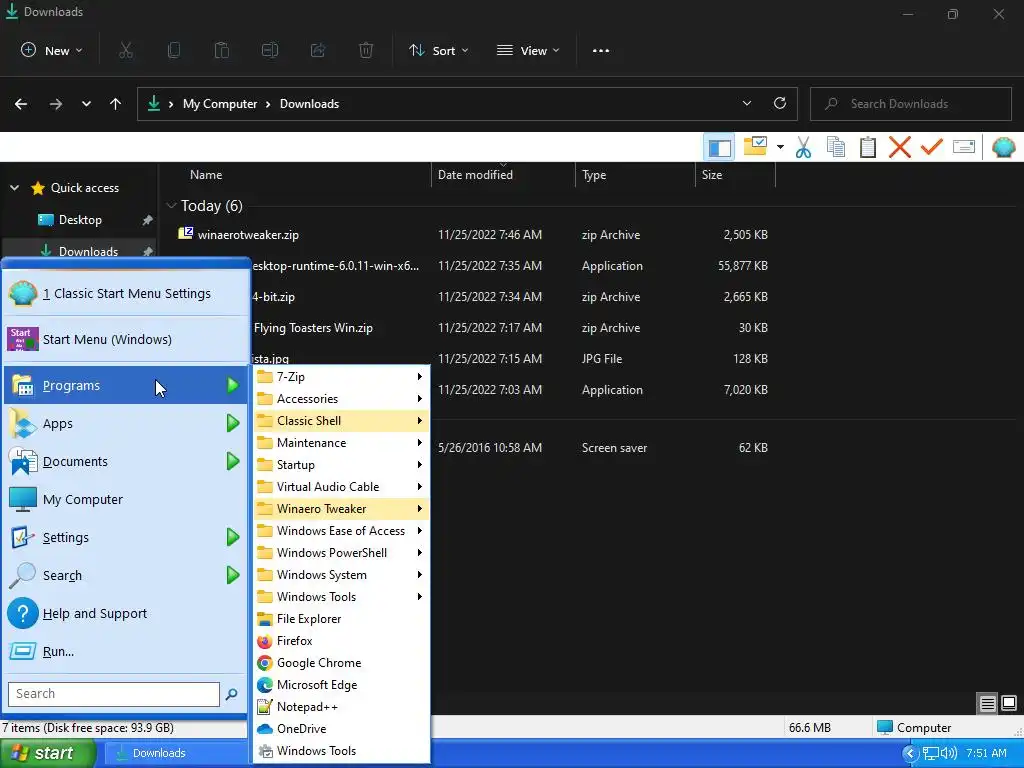
Task: Open OneDrive from Programs list
Action: 341,729
